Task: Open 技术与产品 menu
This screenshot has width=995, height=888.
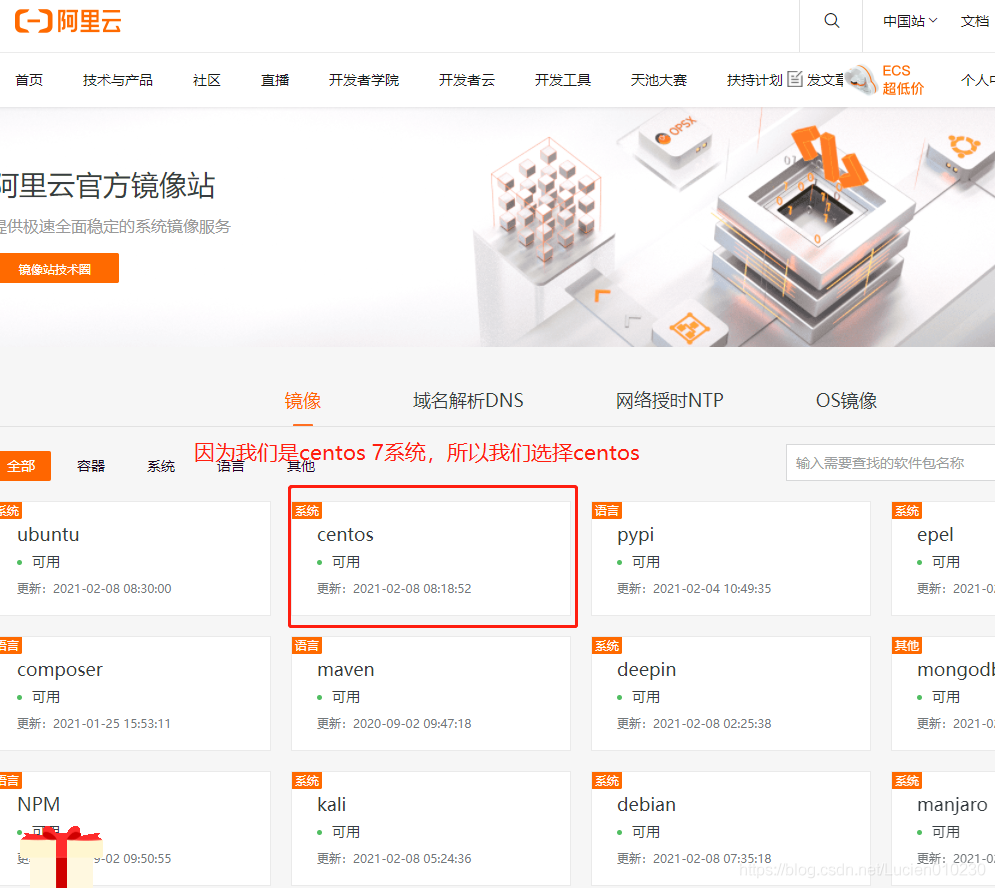Action: tap(118, 80)
